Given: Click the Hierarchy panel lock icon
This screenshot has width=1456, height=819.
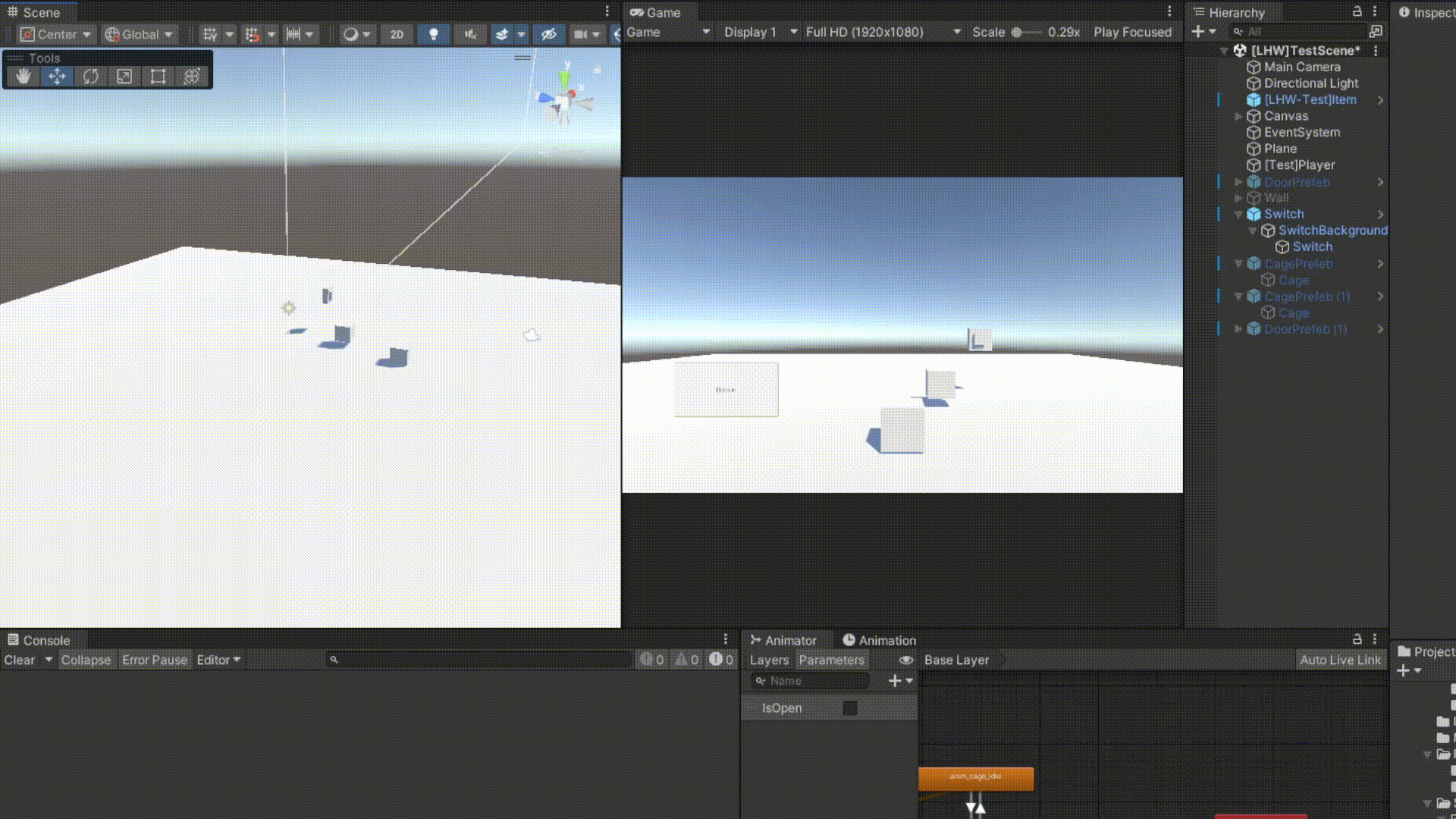Looking at the screenshot, I should click(x=1357, y=12).
